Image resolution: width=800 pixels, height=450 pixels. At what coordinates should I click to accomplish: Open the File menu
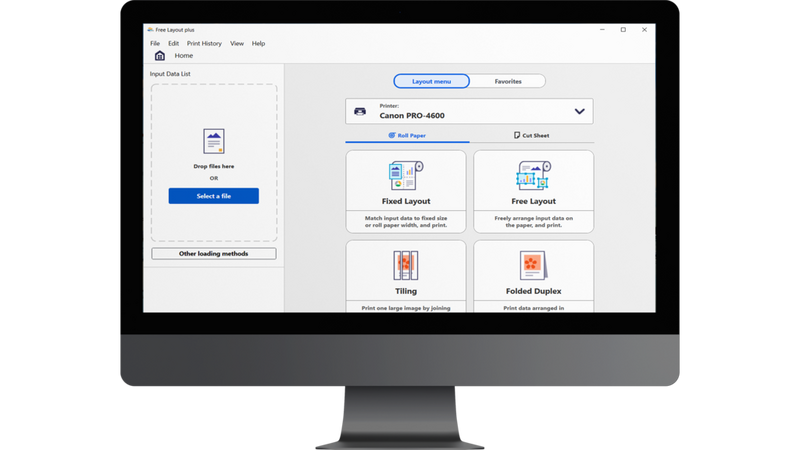(155, 44)
